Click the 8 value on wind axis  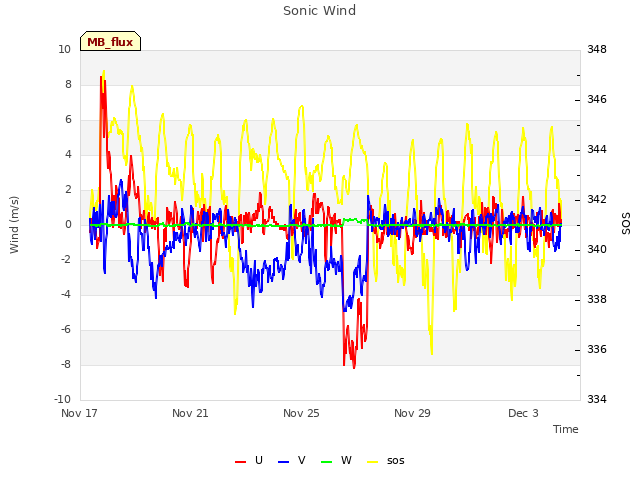(68, 84)
